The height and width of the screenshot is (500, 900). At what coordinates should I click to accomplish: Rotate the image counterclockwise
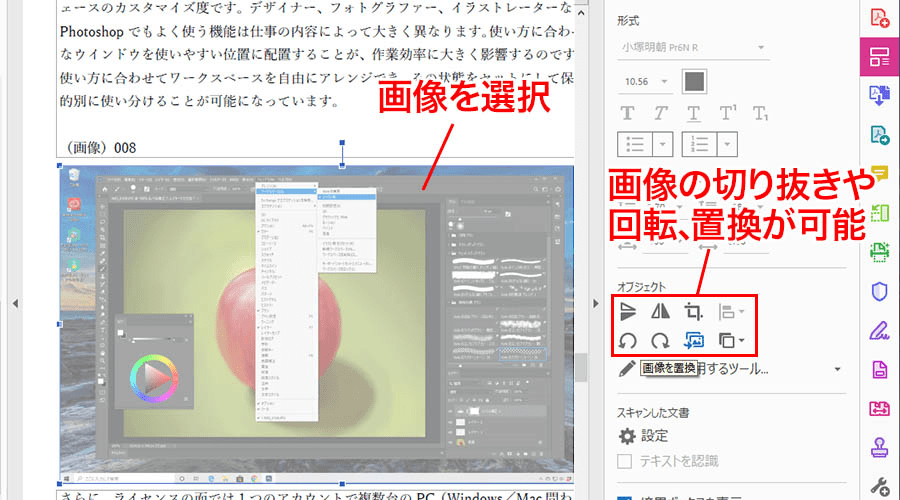(628, 340)
